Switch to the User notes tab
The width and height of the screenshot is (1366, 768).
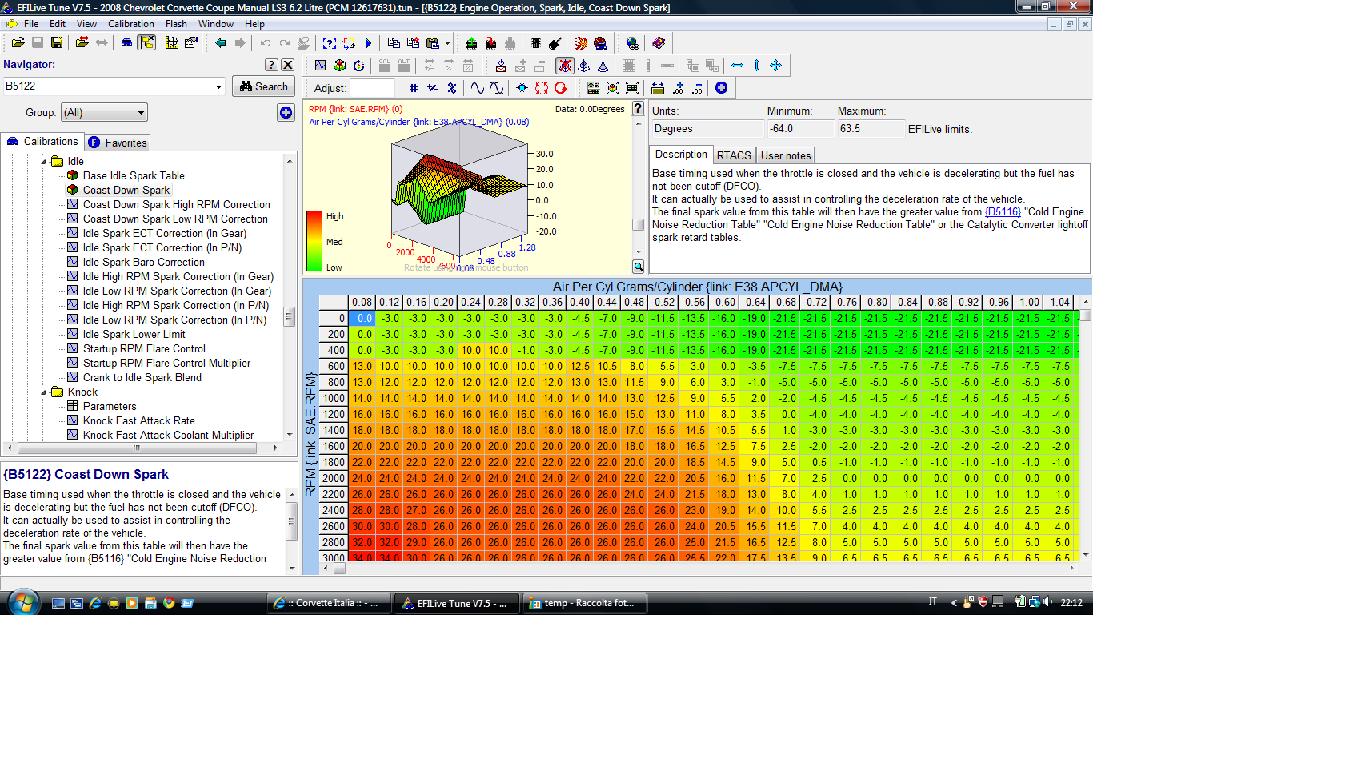tap(786, 155)
